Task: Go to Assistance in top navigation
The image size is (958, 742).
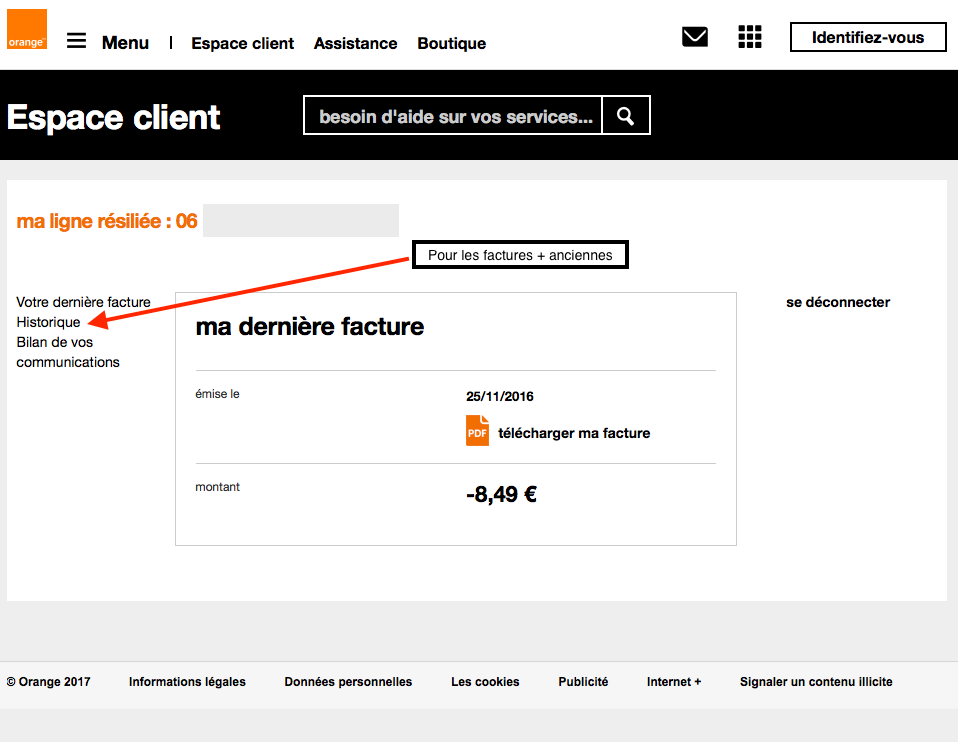Action: (x=355, y=43)
